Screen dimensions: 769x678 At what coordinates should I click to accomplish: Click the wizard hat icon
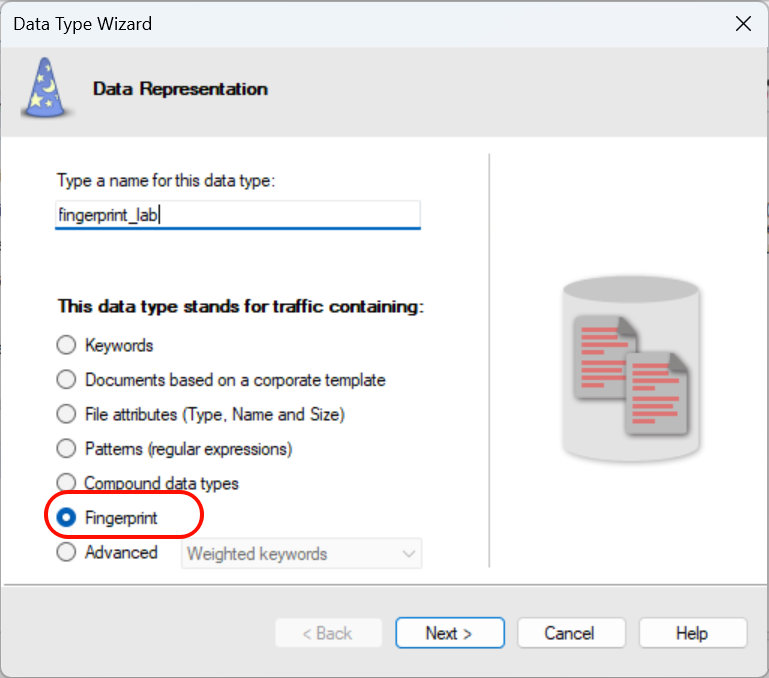[x=44, y=88]
